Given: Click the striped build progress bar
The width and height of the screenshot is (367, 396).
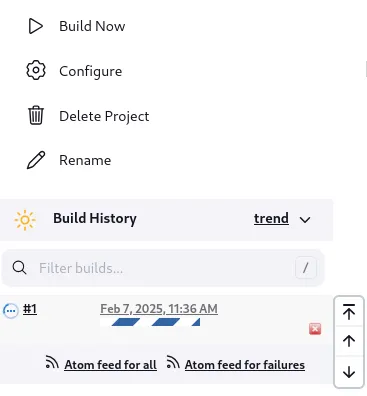Looking at the screenshot, I should point(150,322).
